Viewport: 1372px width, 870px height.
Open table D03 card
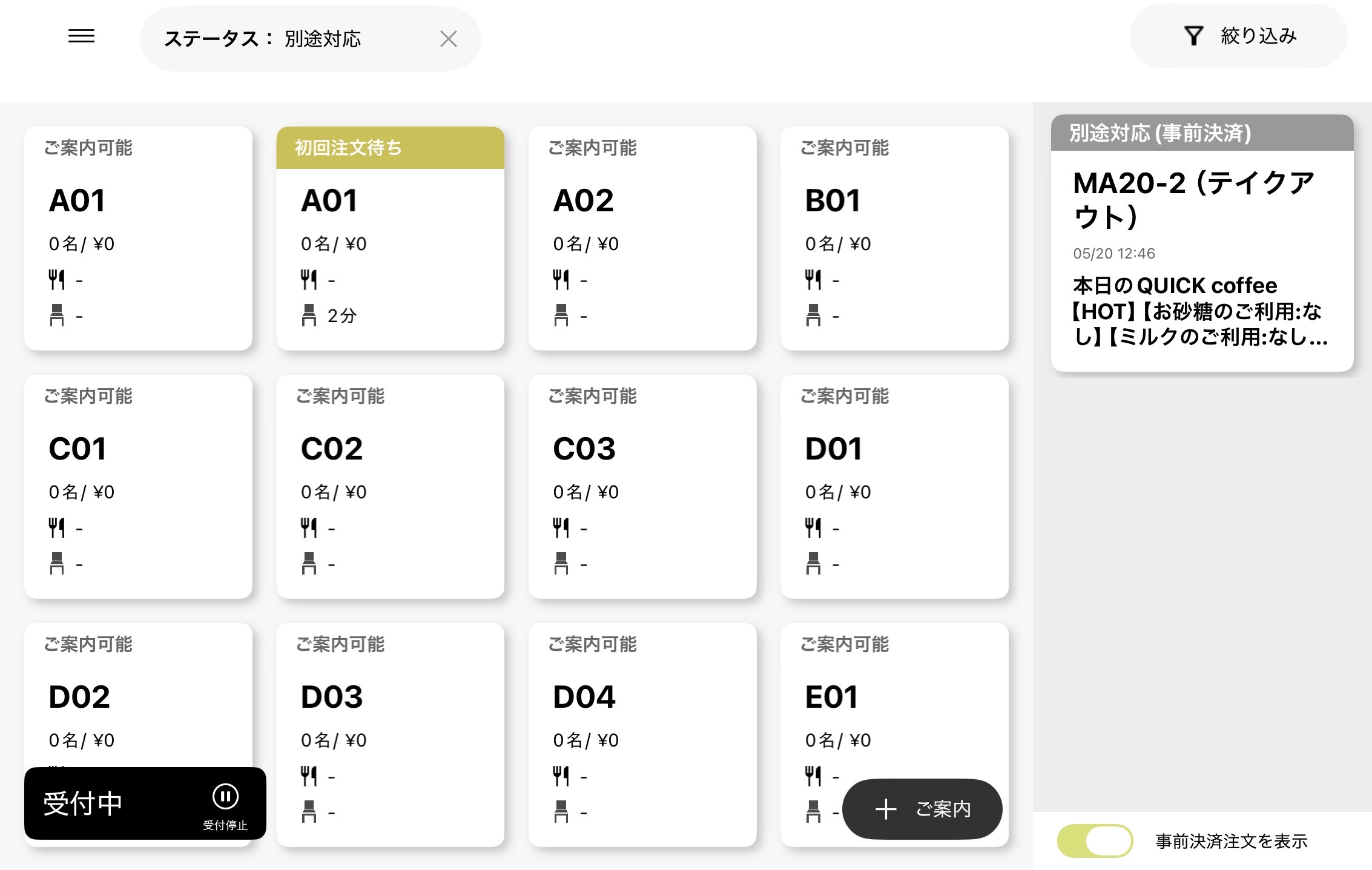pyautogui.click(x=390, y=735)
